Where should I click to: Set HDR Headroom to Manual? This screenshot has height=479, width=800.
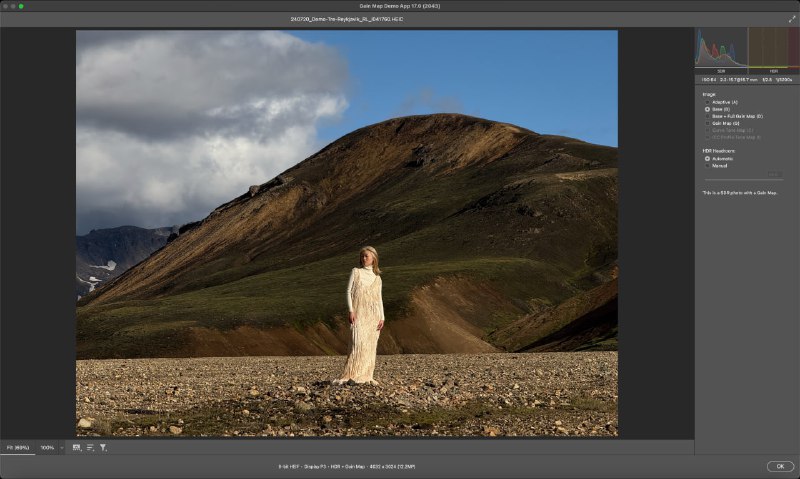click(716, 166)
